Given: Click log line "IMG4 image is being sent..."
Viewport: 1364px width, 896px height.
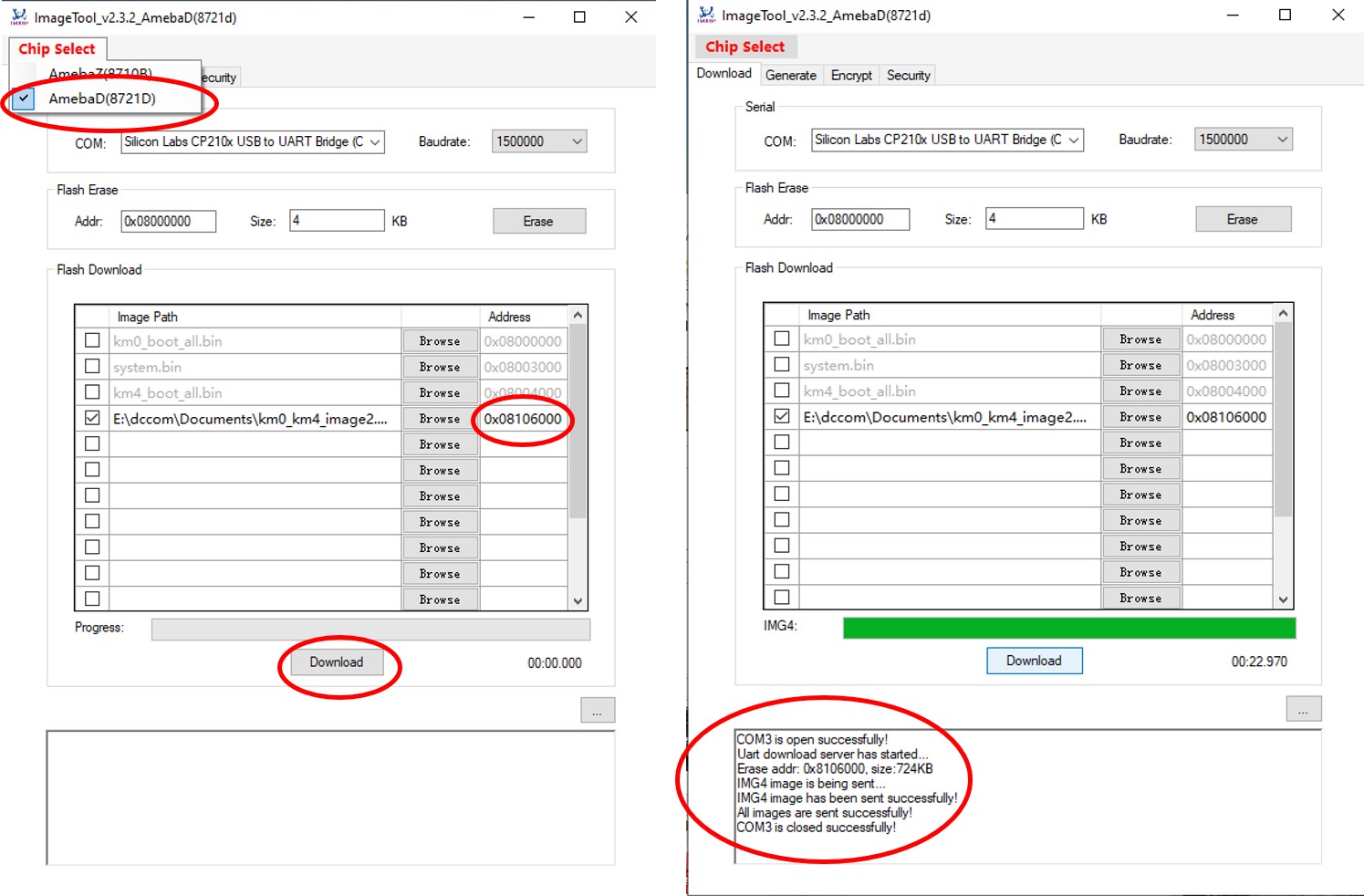Looking at the screenshot, I should tap(811, 784).
